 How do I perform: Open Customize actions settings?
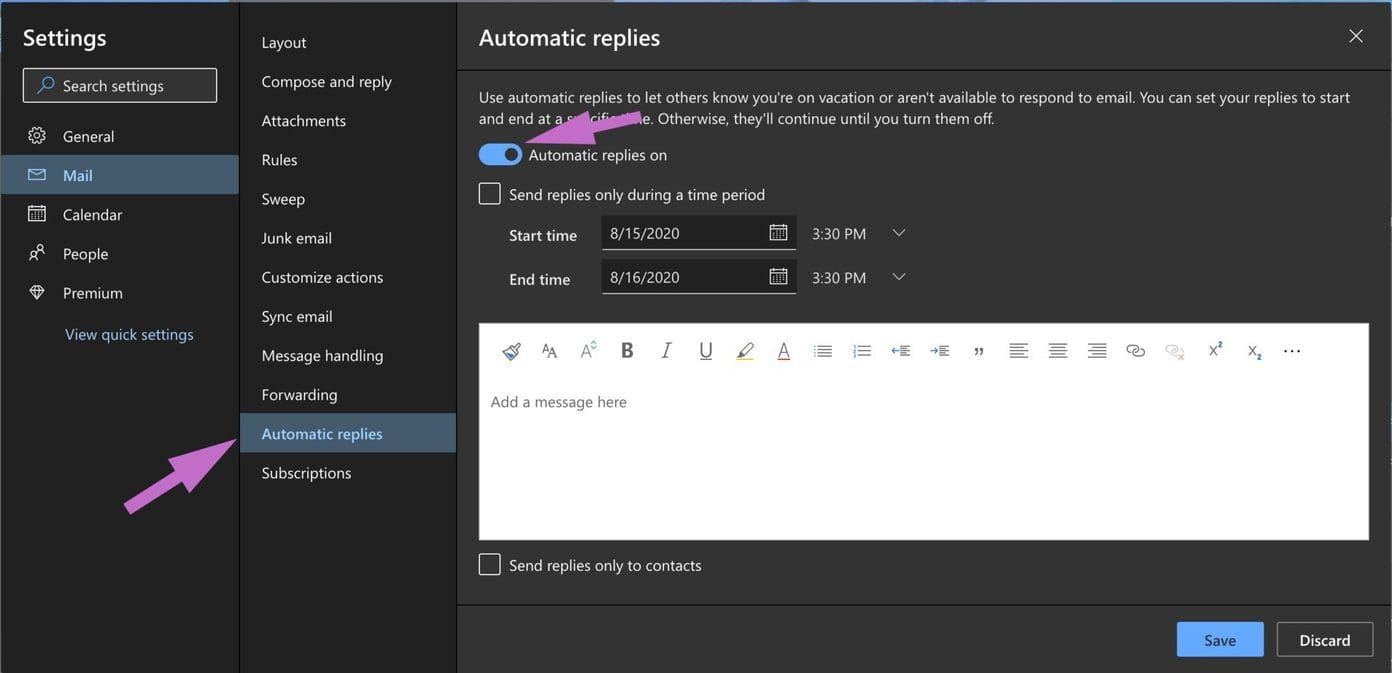(348, 276)
